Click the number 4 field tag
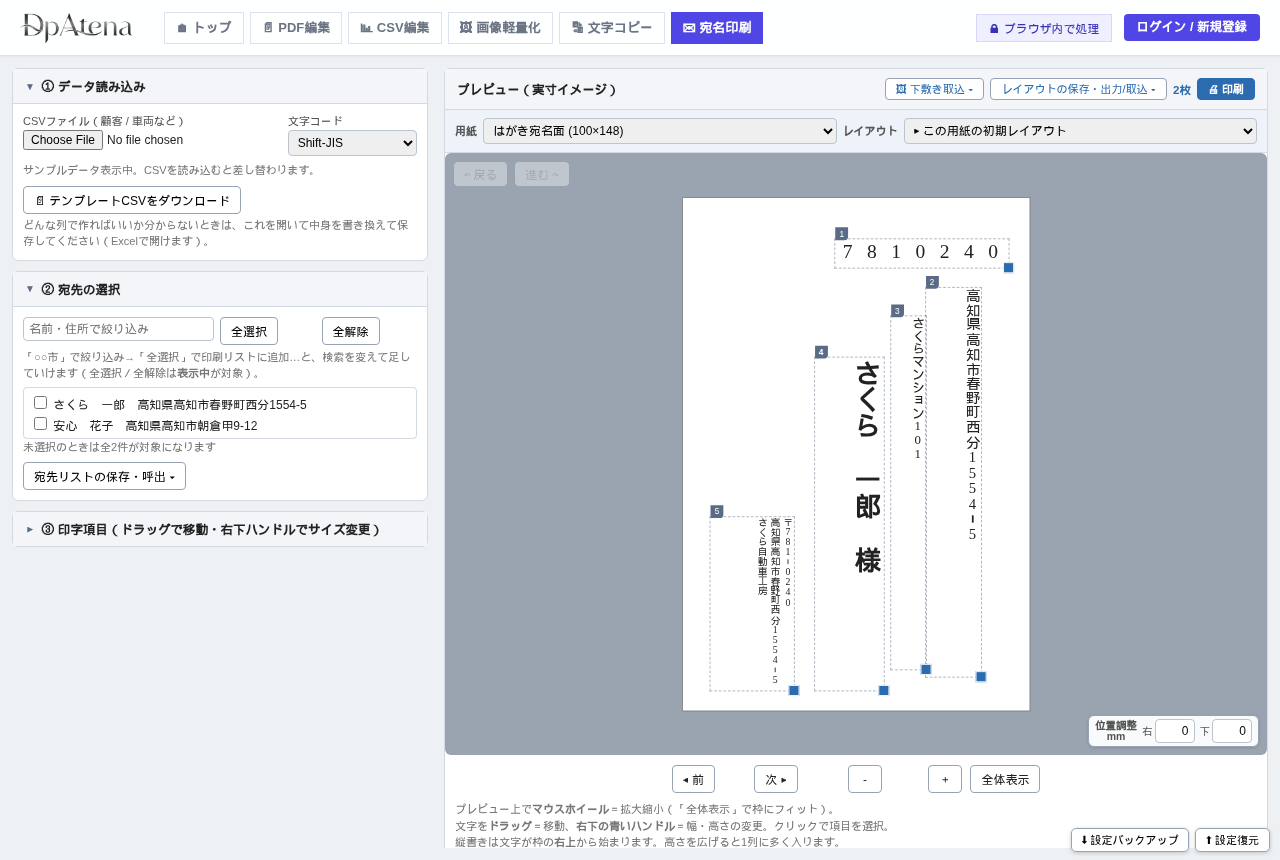 coord(821,352)
